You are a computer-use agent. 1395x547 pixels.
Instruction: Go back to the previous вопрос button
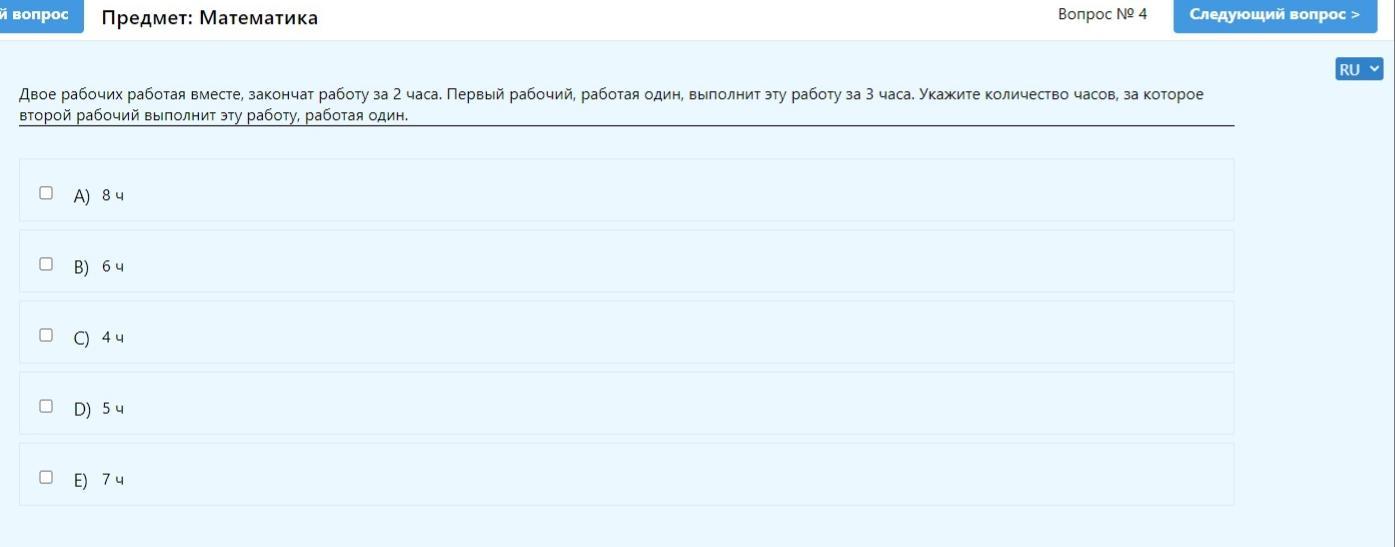(x=40, y=15)
